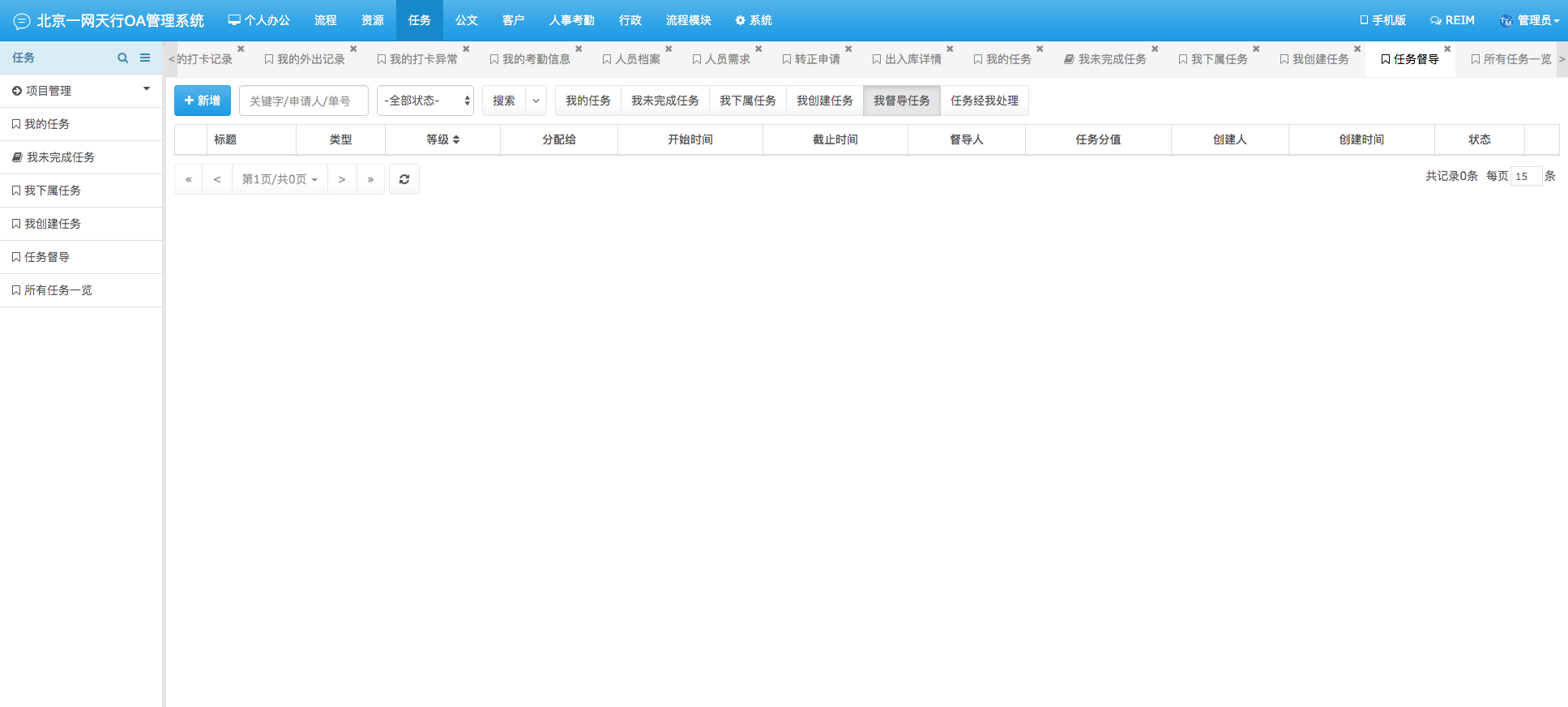Click the system gear icon (系统)

753,20
